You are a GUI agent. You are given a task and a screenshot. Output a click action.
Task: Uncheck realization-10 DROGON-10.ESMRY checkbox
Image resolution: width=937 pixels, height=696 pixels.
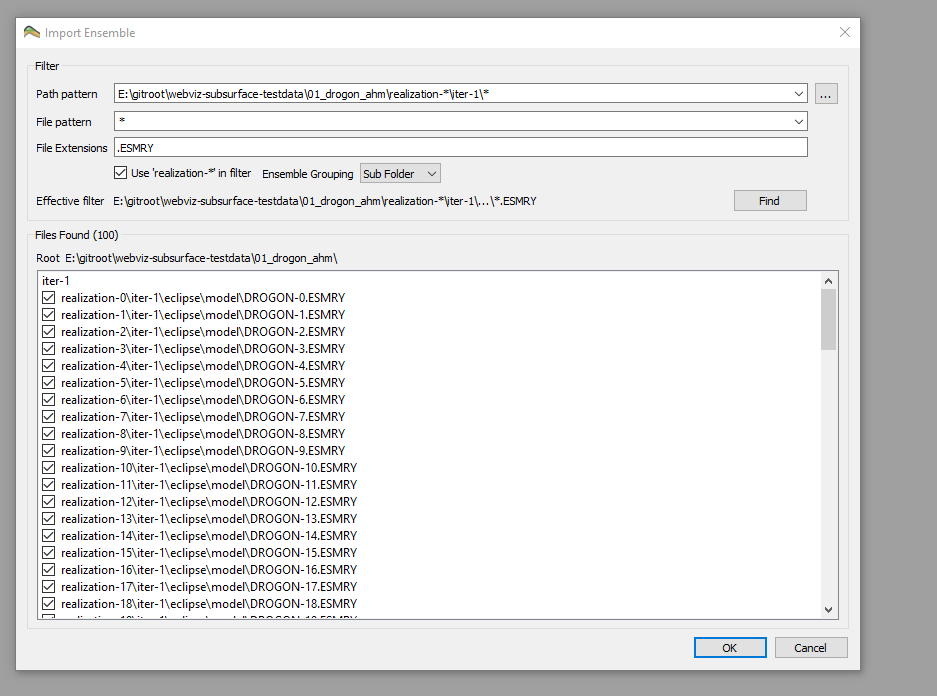pyautogui.click(x=49, y=468)
